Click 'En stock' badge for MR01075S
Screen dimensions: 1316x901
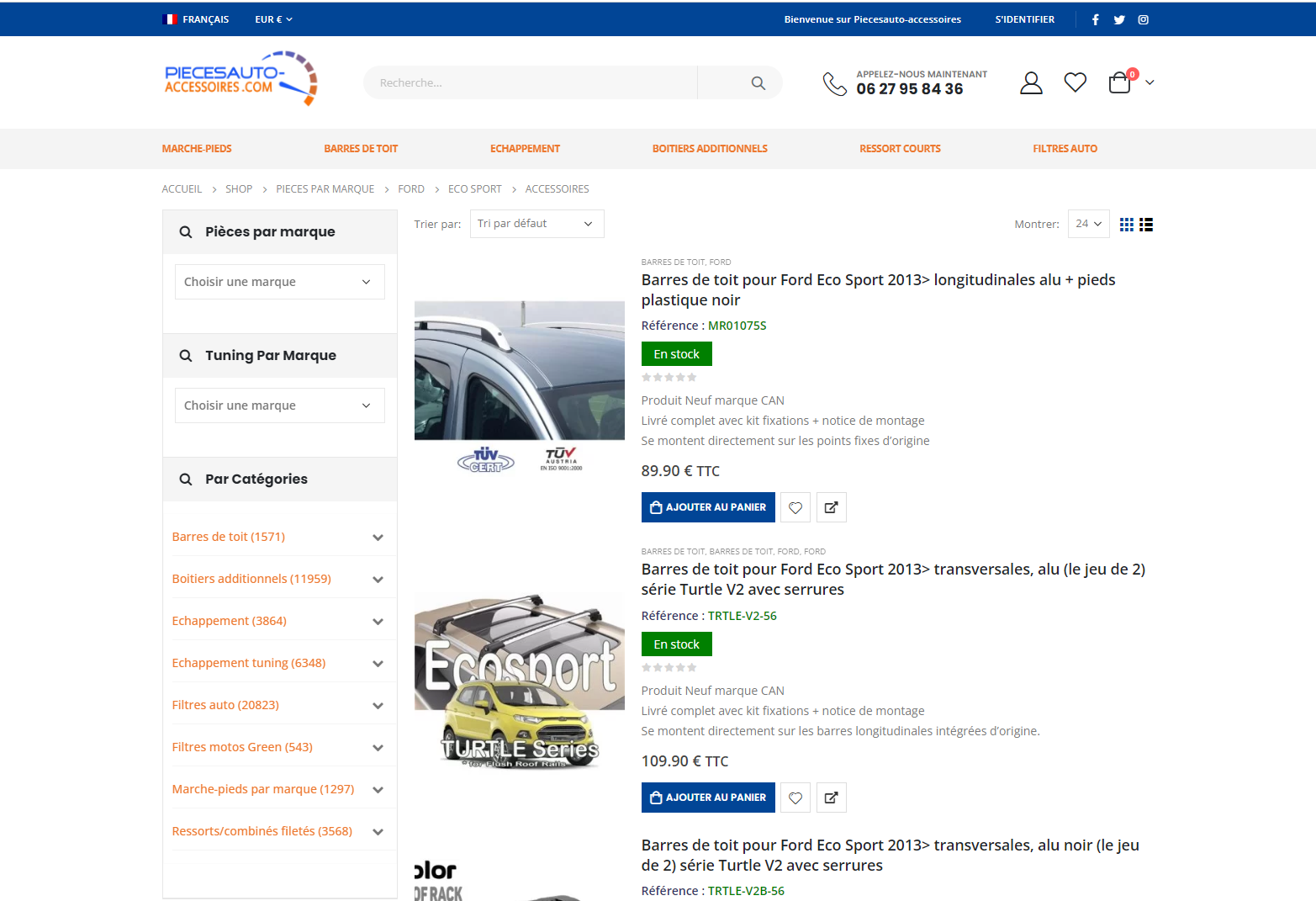tap(677, 354)
